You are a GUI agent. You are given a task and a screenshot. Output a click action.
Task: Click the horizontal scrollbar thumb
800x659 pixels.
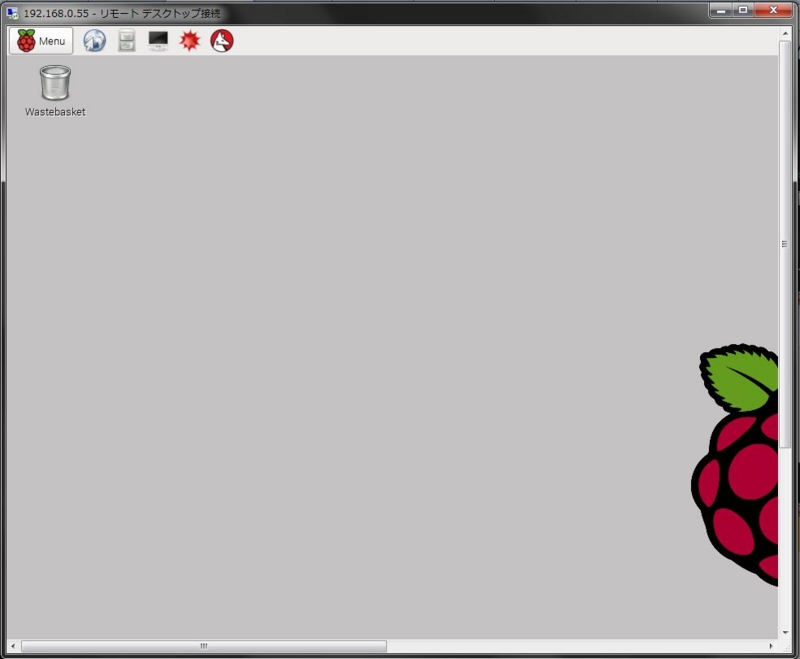204,646
